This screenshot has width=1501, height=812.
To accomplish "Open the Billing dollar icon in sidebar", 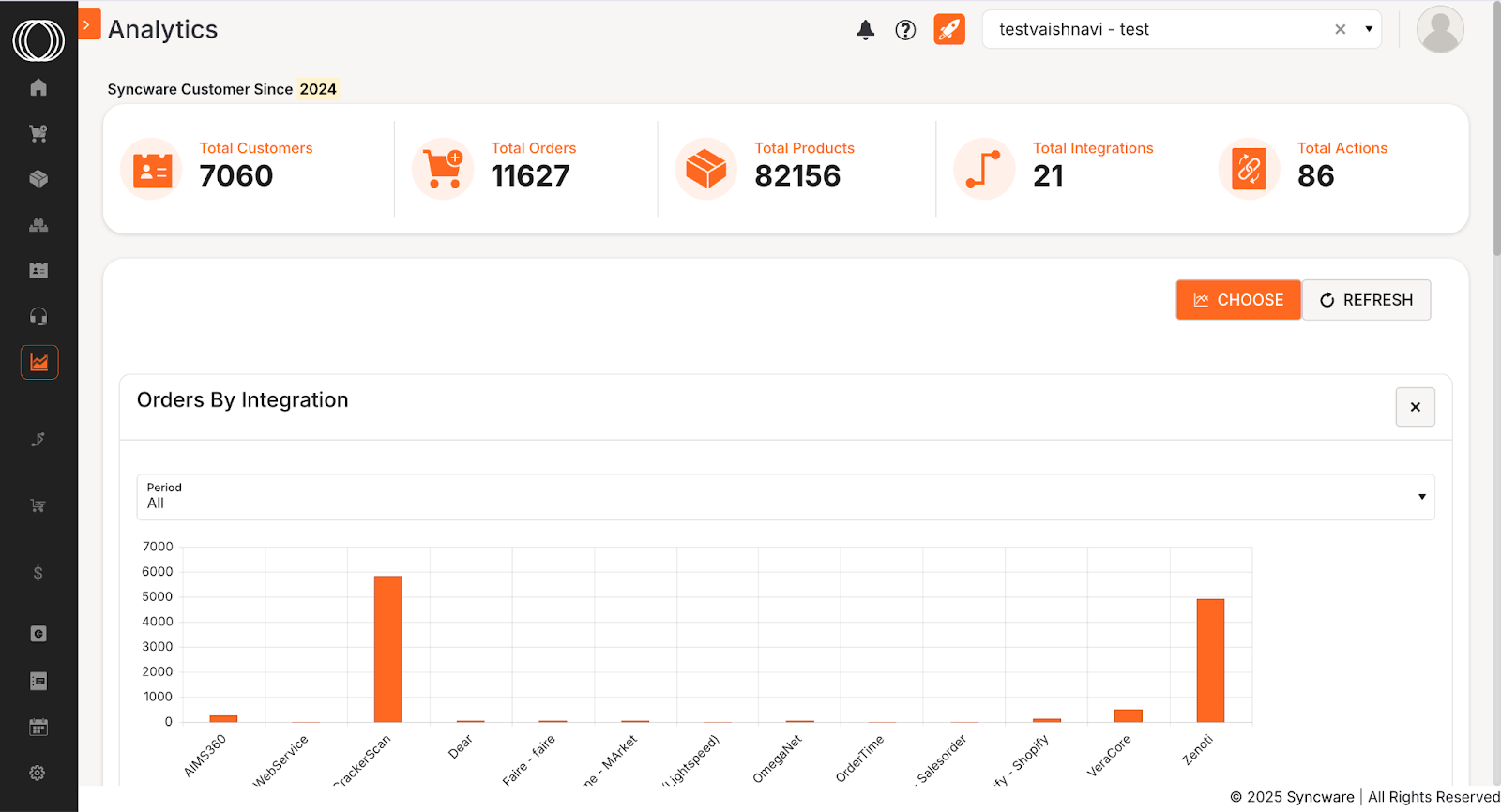I will pos(38,573).
